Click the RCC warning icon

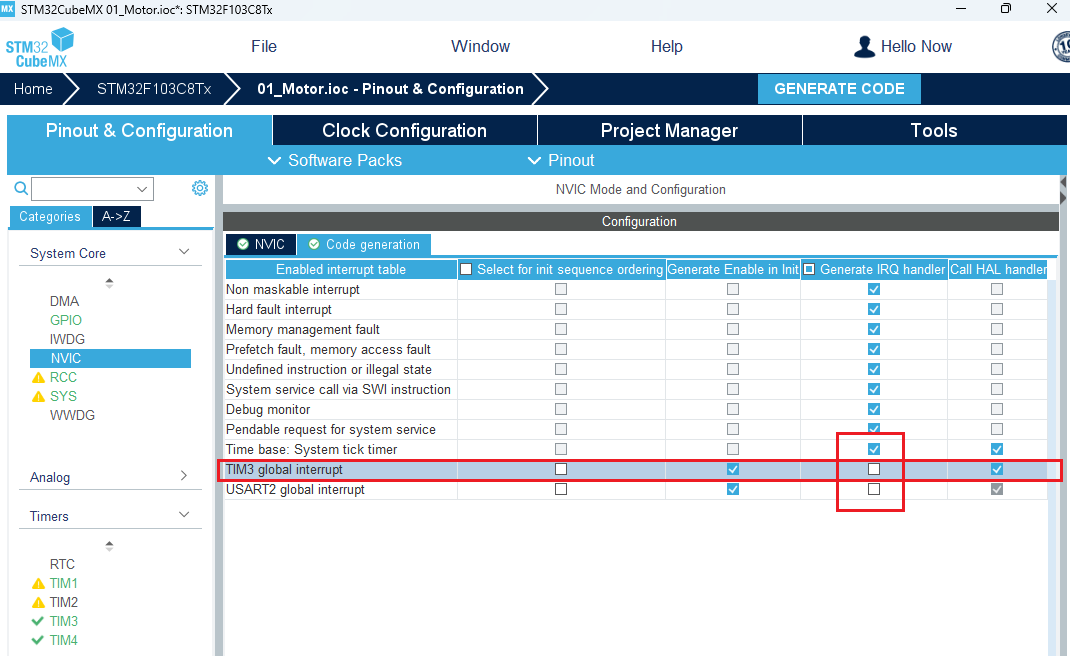[x=39, y=378]
